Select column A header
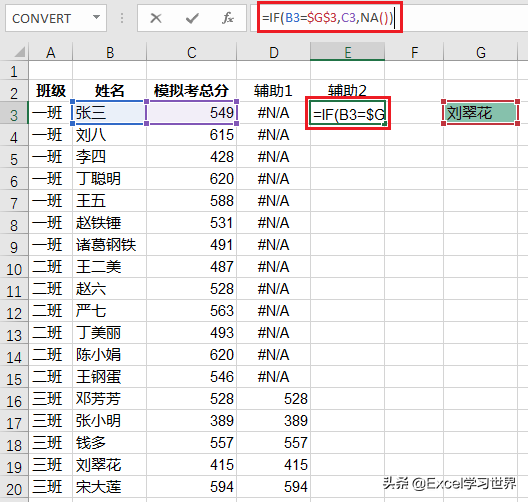528x502 pixels. click(x=51, y=53)
